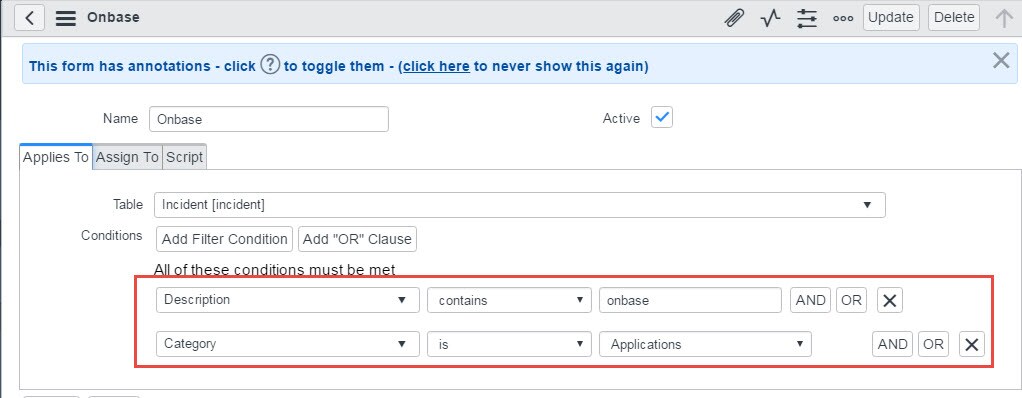Click the 'Onbase' title in header
This screenshot has width=1022, height=398.
pos(113,18)
